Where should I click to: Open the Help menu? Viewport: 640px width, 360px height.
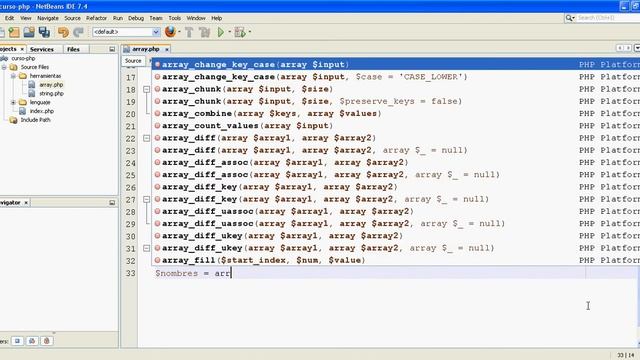pos(216,18)
